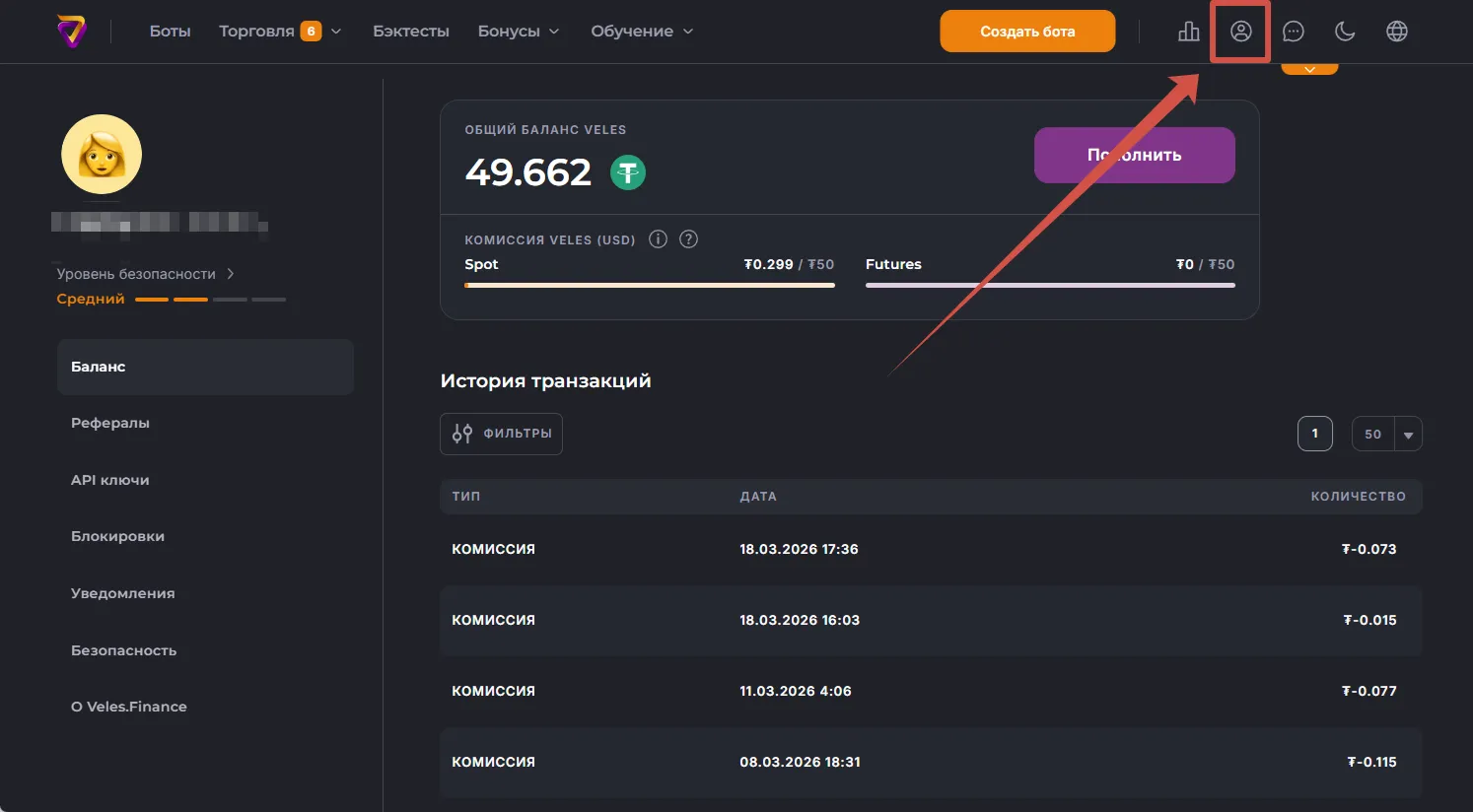1473x812 pixels.
Task: Expand the Торговля dropdown menu
Action: pyautogui.click(x=280, y=32)
